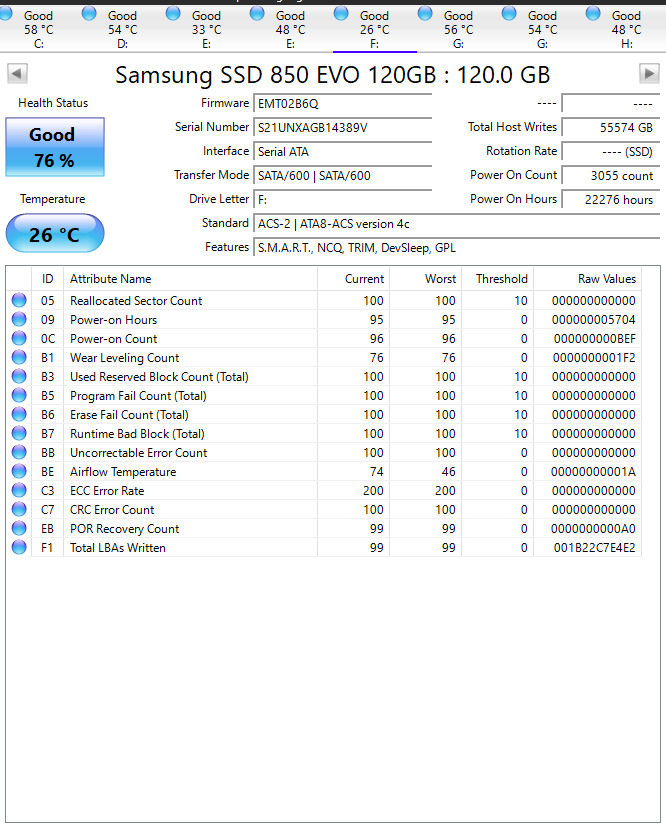Select the Wear Leveling Count attribute name
Image resolution: width=666 pixels, height=827 pixels.
point(124,358)
